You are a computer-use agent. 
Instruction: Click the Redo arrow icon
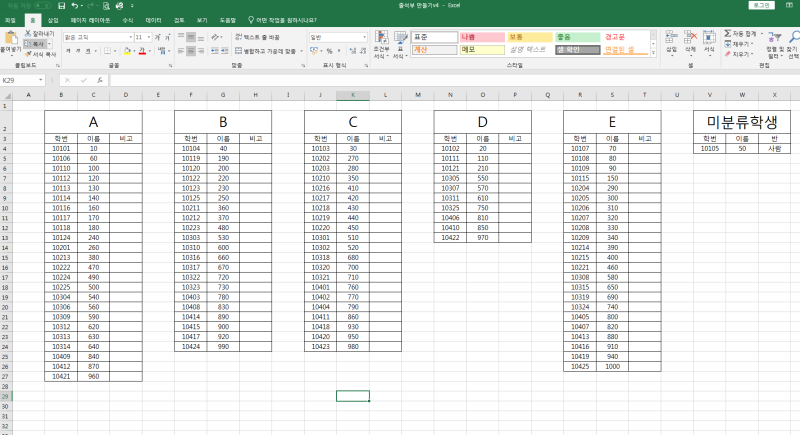90,6
